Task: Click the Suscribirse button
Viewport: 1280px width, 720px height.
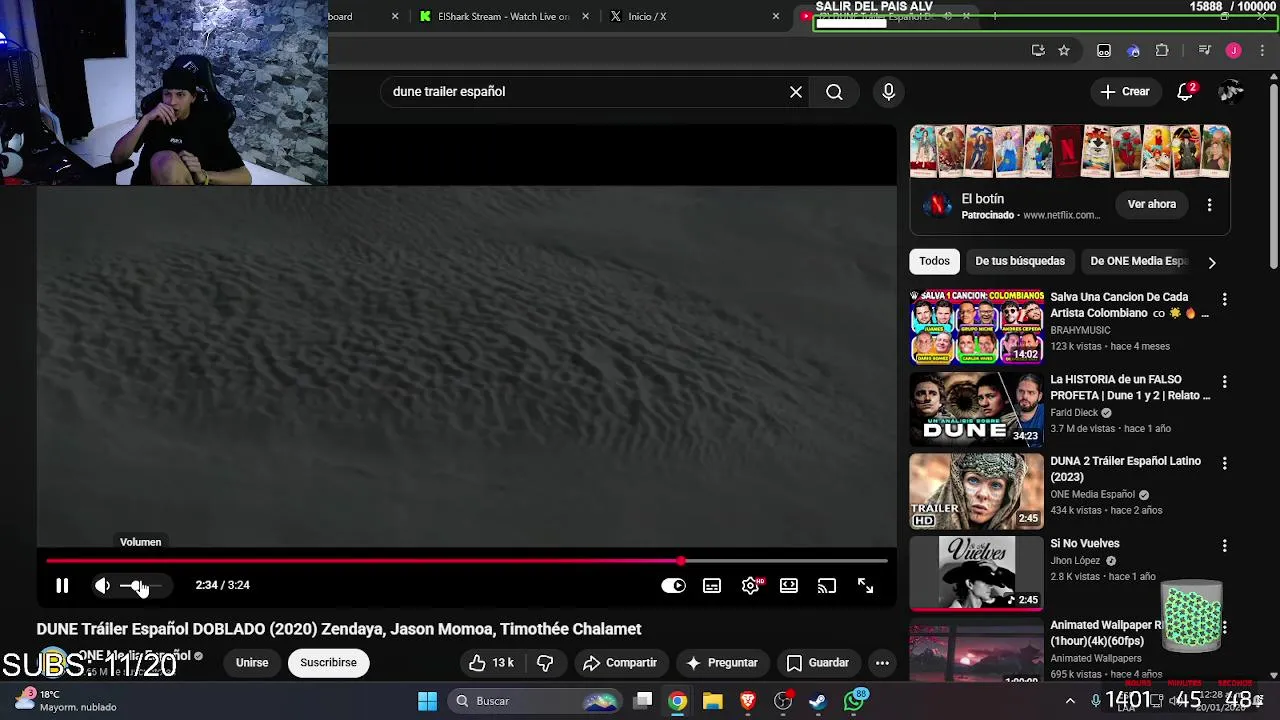Action: pyautogui.click(x=328, y=663)
